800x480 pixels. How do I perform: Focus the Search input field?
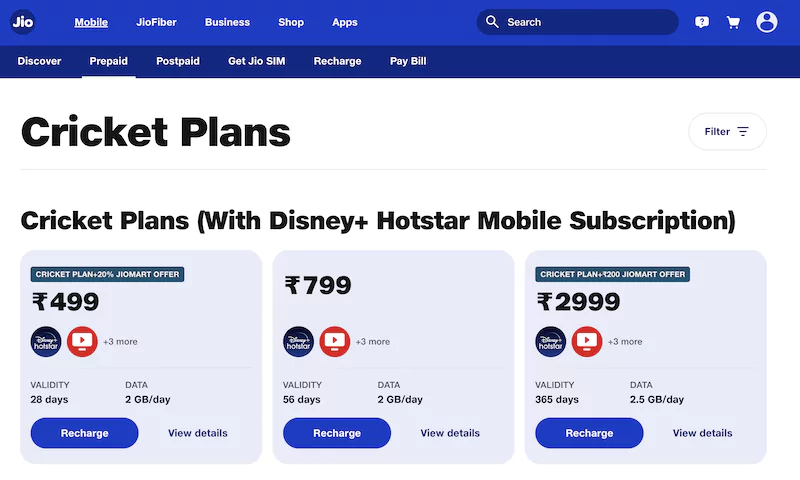[x=578, y=22]
